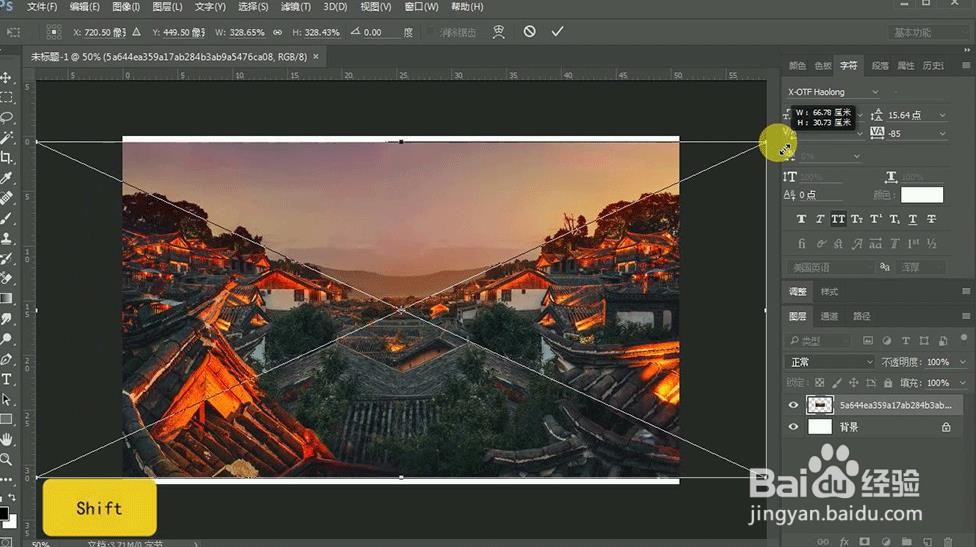
Task: Switch to the 通道 tab
Action: click(x=829, y=316)
